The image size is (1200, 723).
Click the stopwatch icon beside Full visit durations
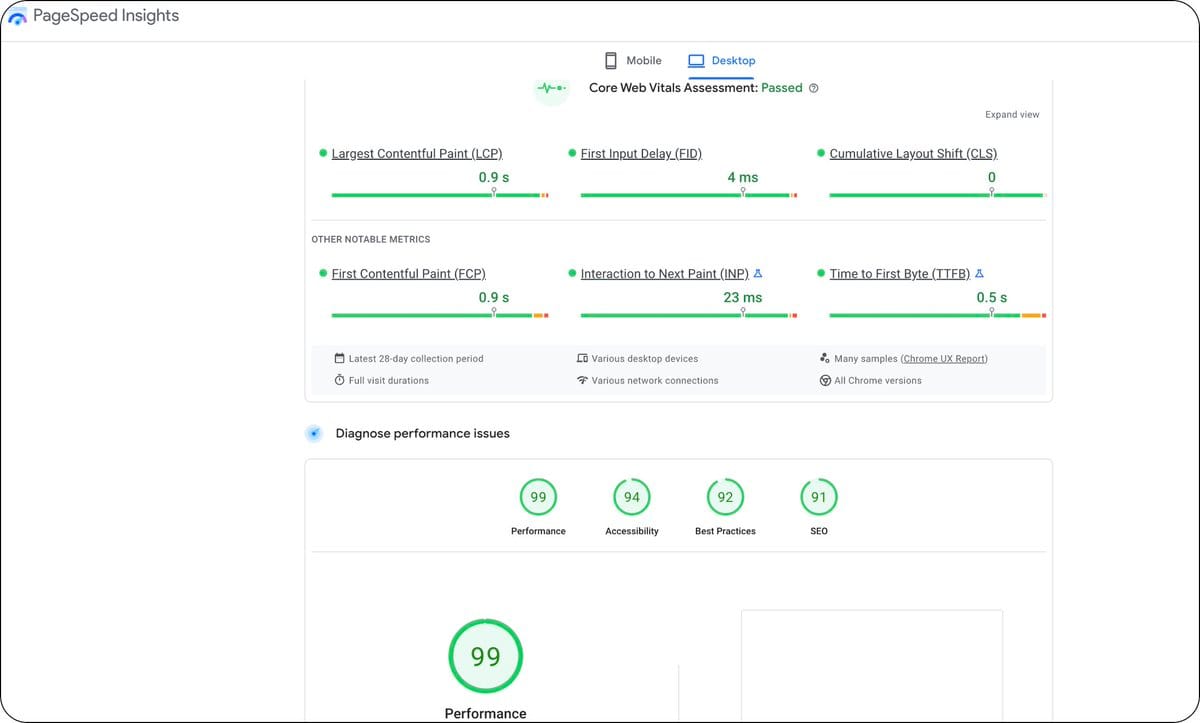[340, 380]
